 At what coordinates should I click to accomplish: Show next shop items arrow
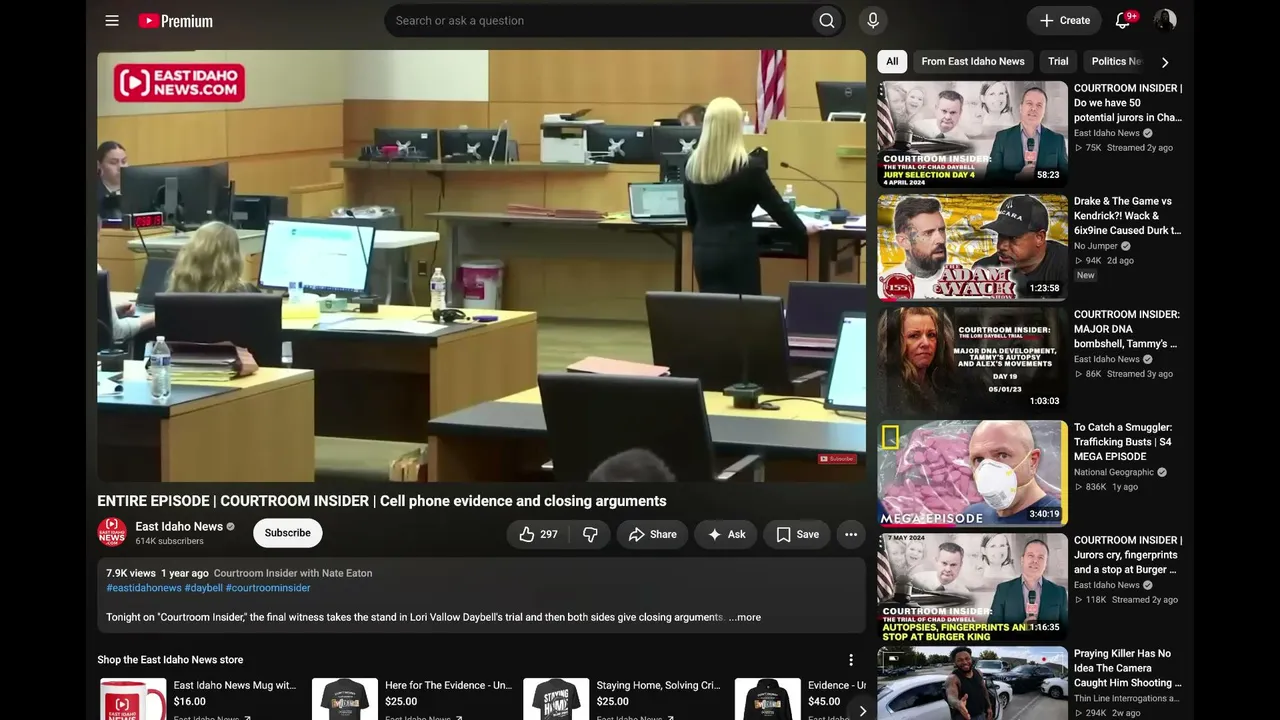(862, 711)
